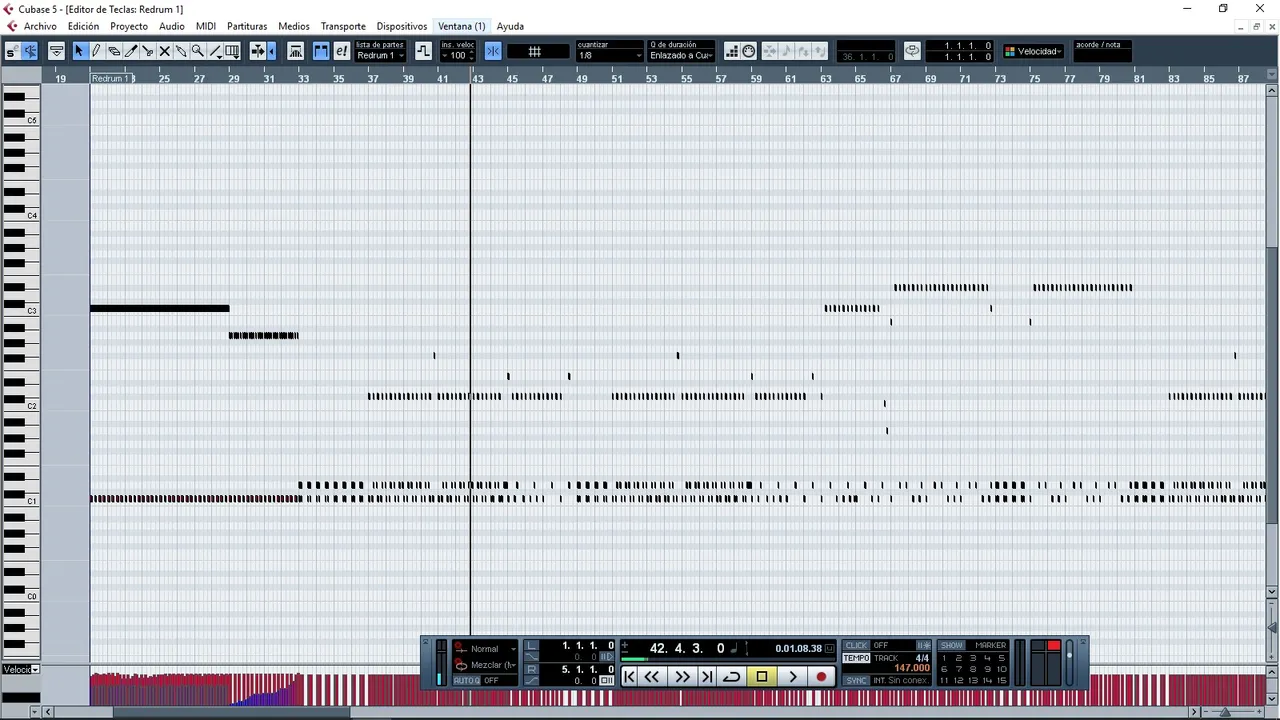Open the 'cuantizar' 1/8 dropdown
1280x720 pixels.
(x=610, y=55)
